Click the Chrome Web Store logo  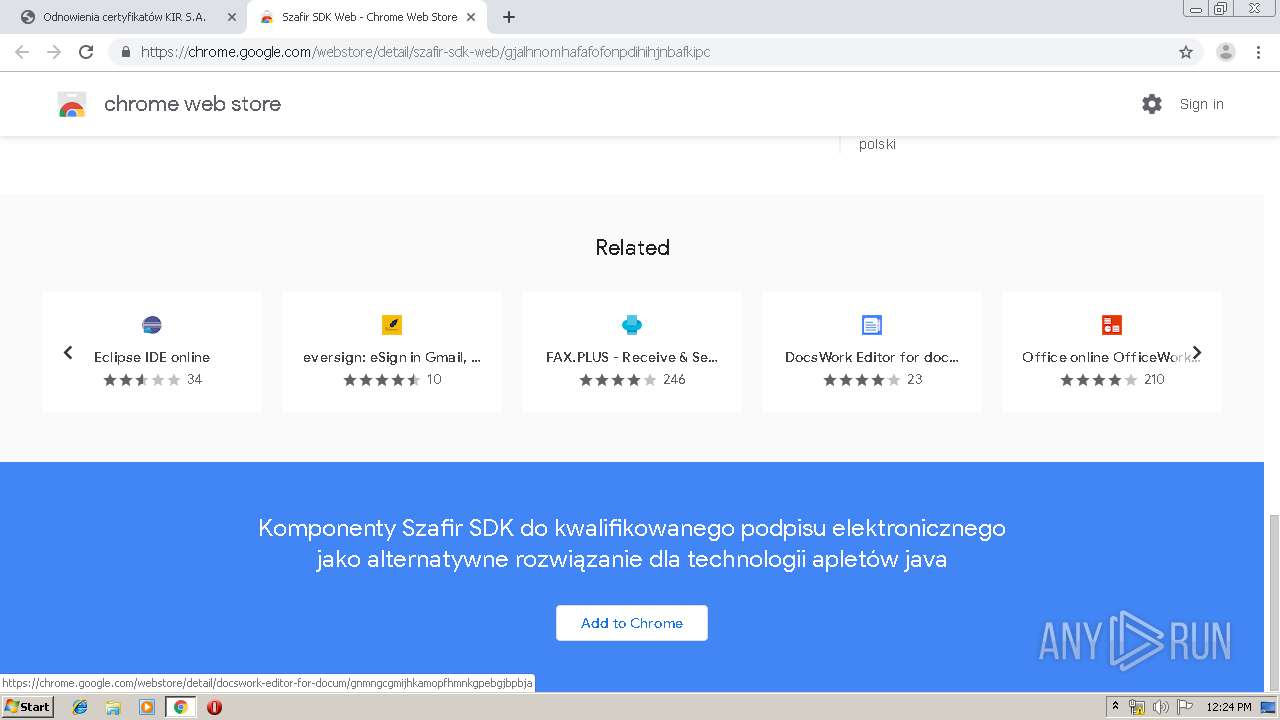(72, 104)
